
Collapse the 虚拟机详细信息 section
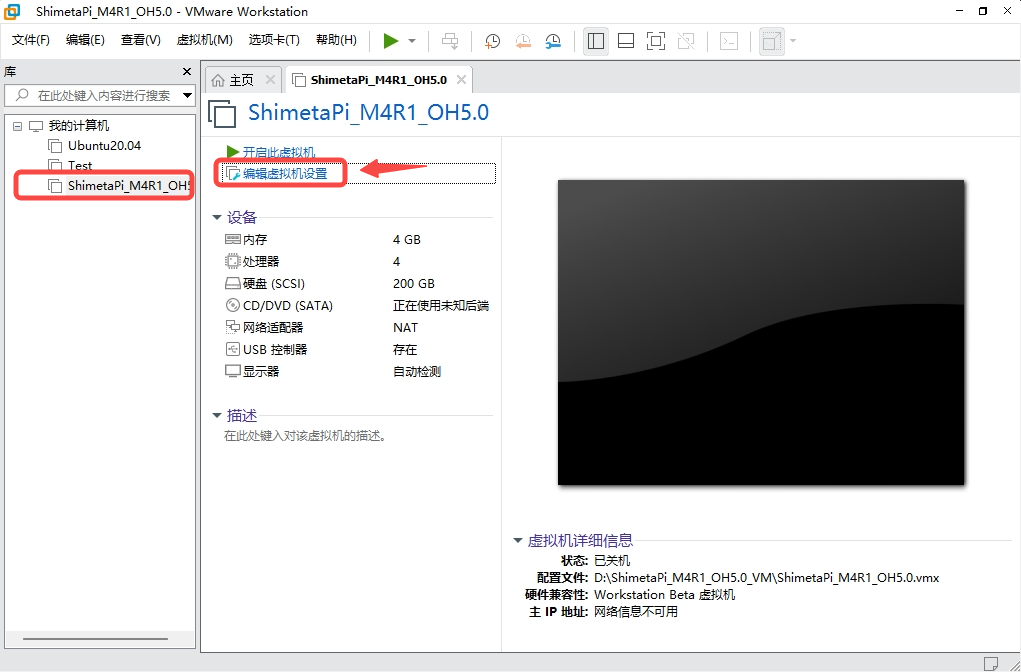click(x=518, y=540)
